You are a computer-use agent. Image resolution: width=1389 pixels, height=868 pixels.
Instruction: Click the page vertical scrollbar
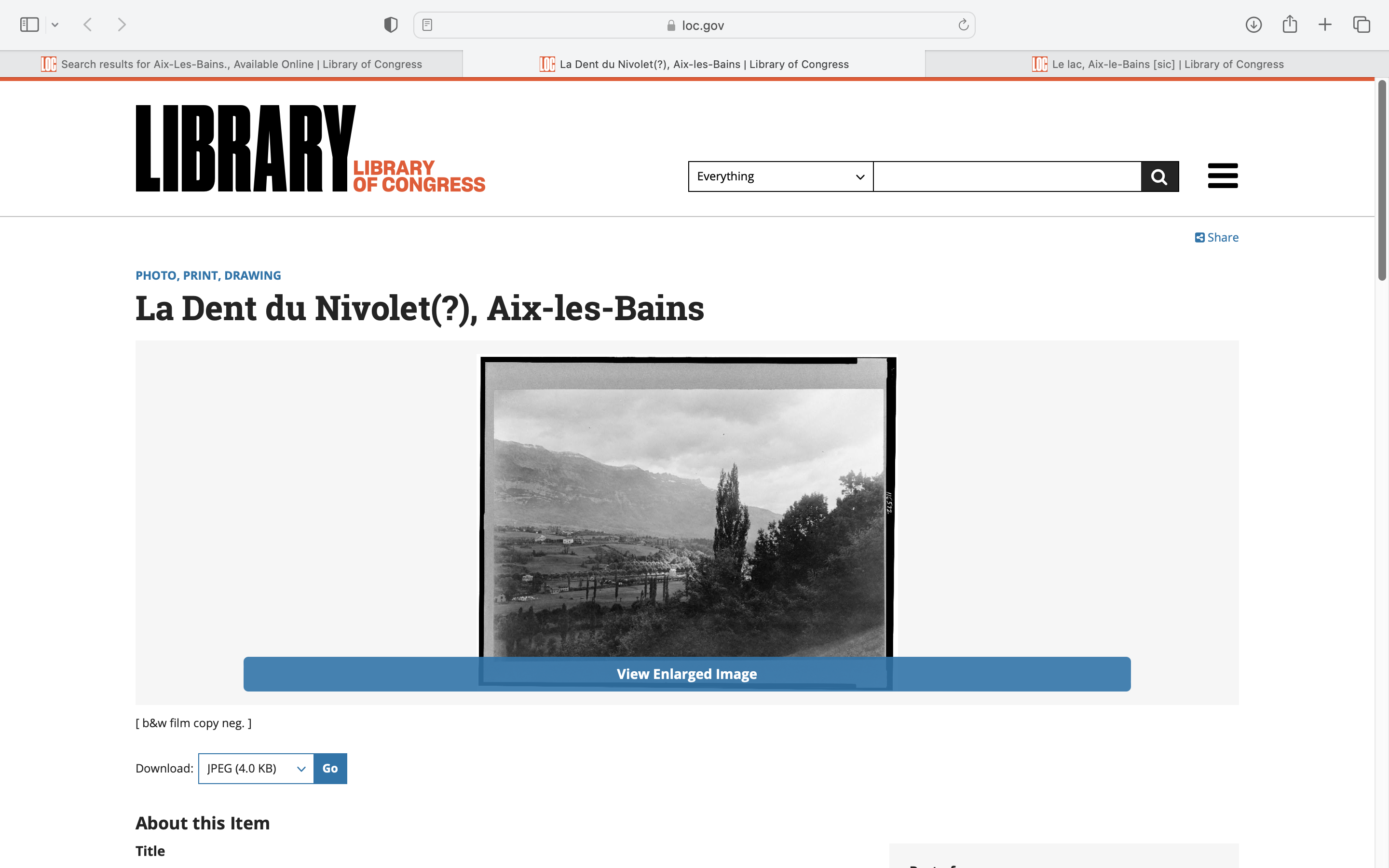[x=1382, y=181]
